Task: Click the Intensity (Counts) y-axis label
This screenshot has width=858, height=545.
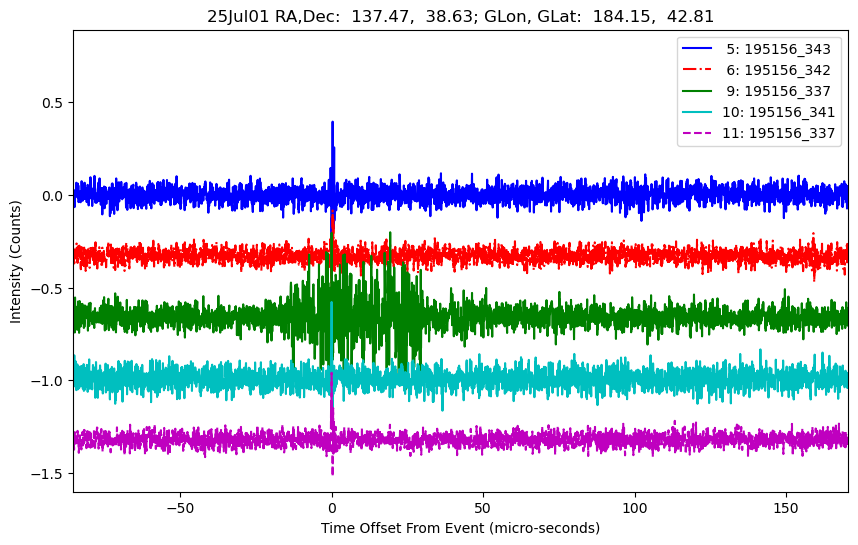Action: [15, 262]
